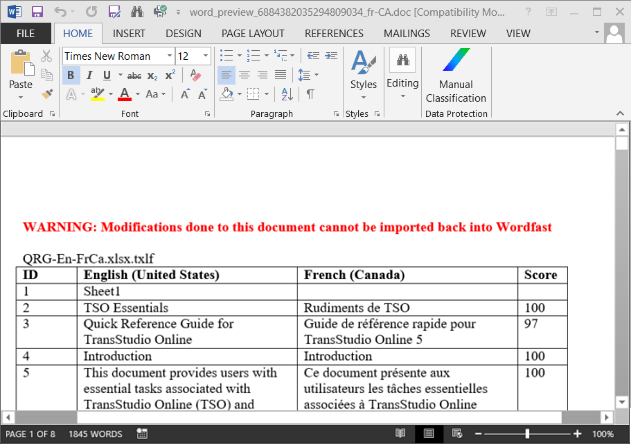This screenshot has width=631, height=444.
Task: Click the Save icon in title bar
Action: (x=37, y=12)
